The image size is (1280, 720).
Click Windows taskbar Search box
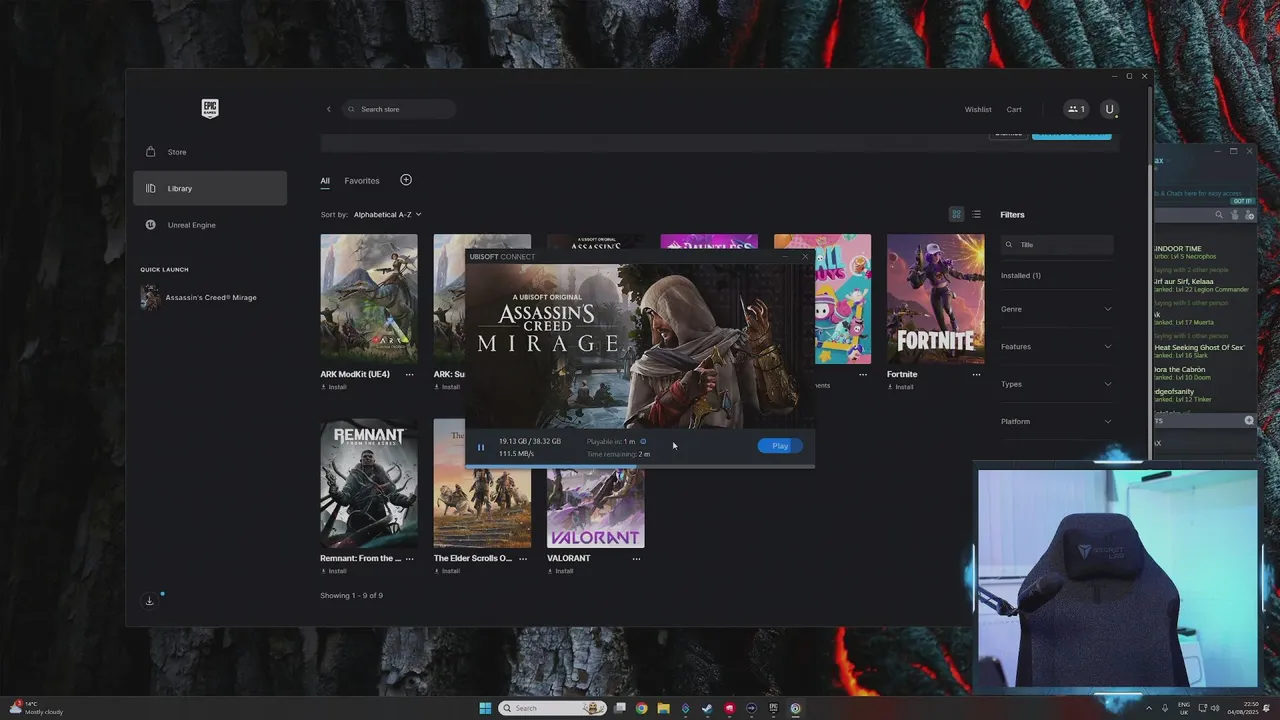click(553, 708)
